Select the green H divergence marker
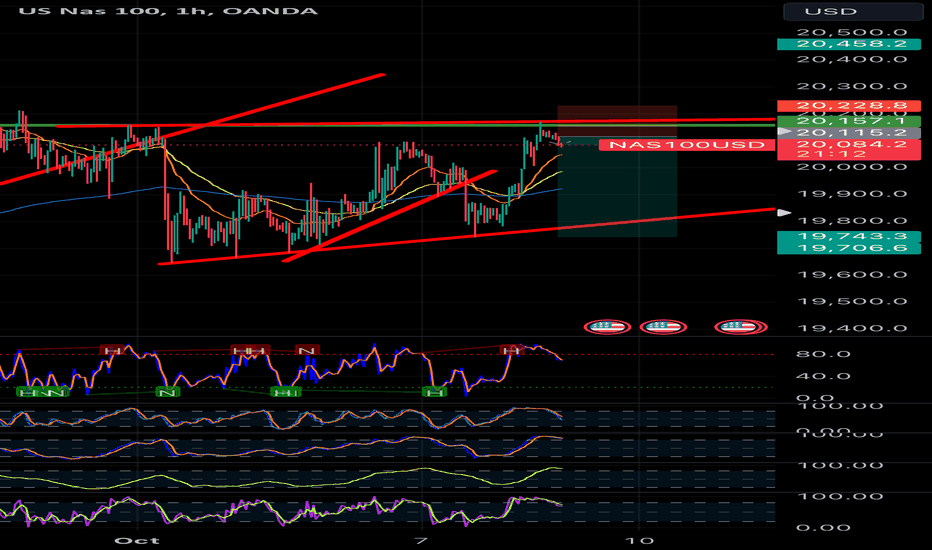932x550 pixels. click(x=434, y=392)
